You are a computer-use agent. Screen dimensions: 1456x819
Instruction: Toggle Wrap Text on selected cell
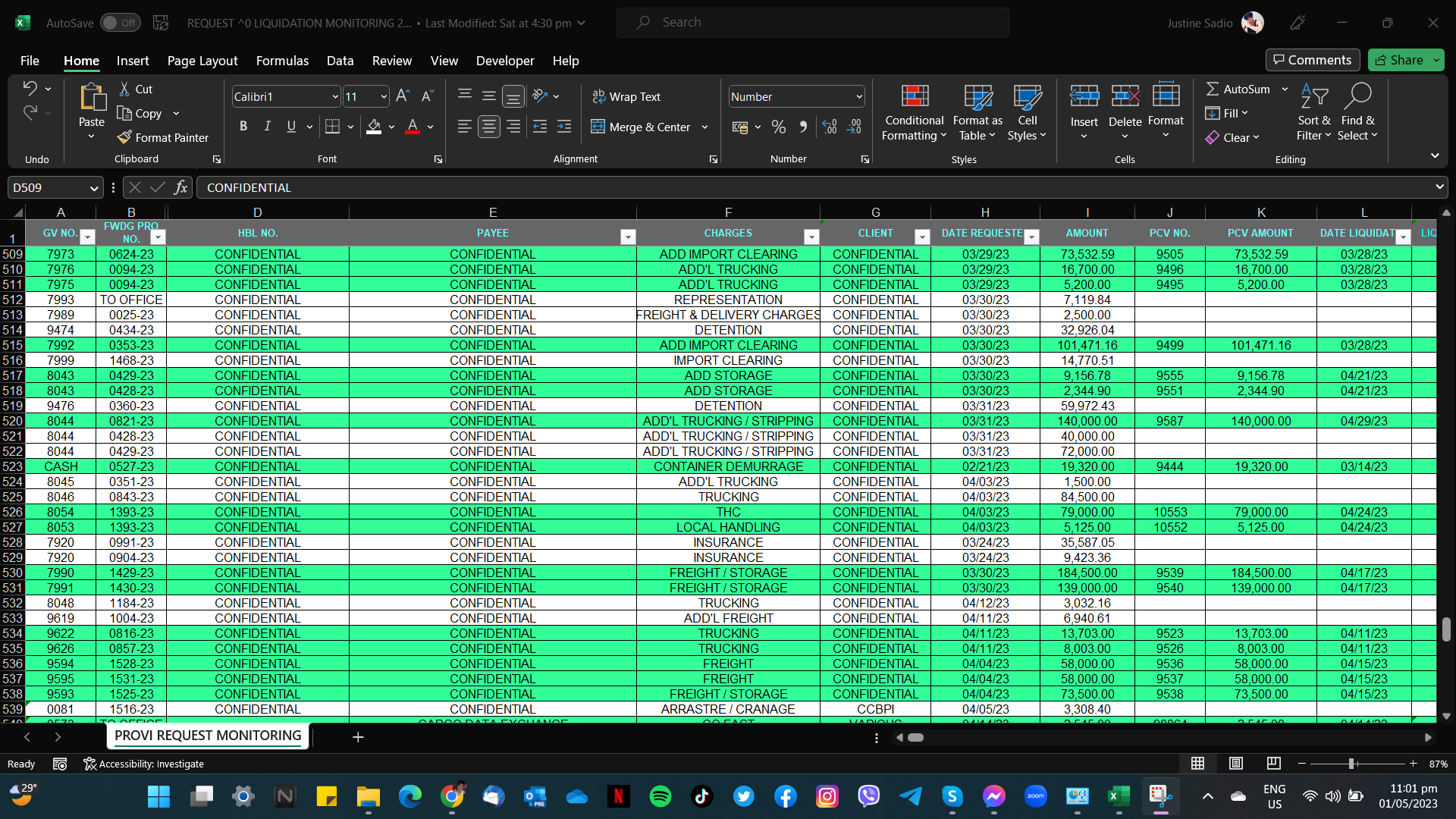(x=626, y=96)
